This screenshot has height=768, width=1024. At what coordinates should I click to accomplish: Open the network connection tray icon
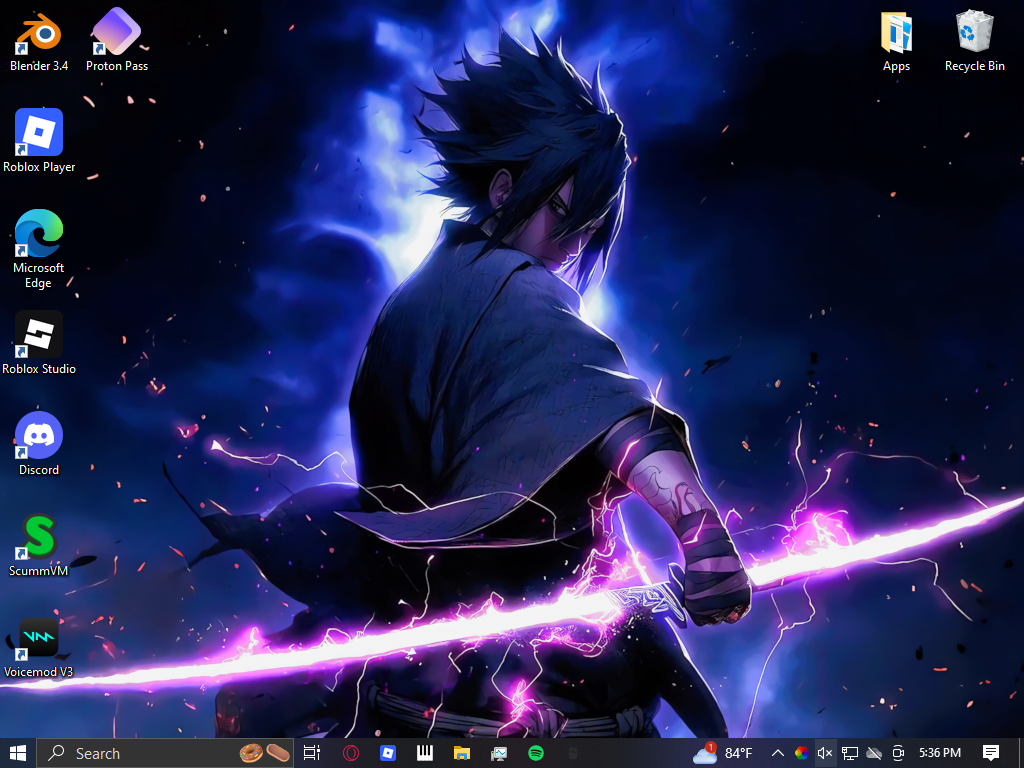tap(850, 753)
